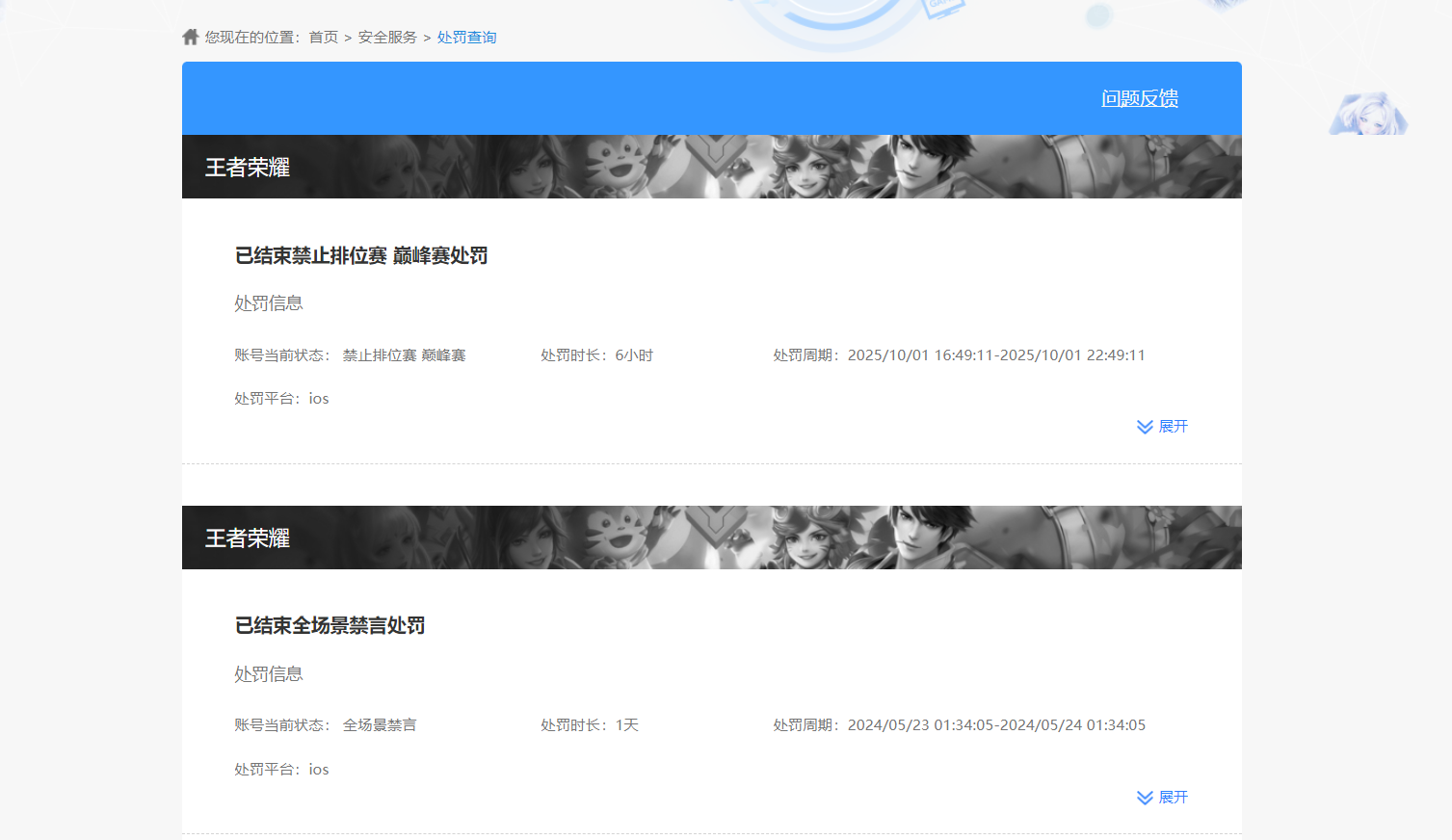This screenshot has height=840, width=1452.
Task: Click account status 全场景禁言
Action: [380, 725]
